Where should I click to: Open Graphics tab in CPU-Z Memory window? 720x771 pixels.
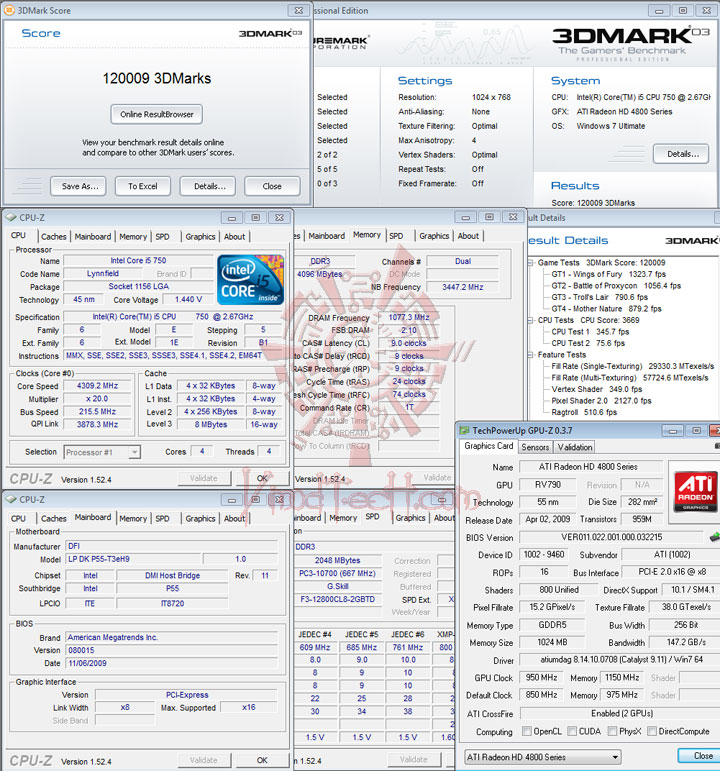point(434,236)
